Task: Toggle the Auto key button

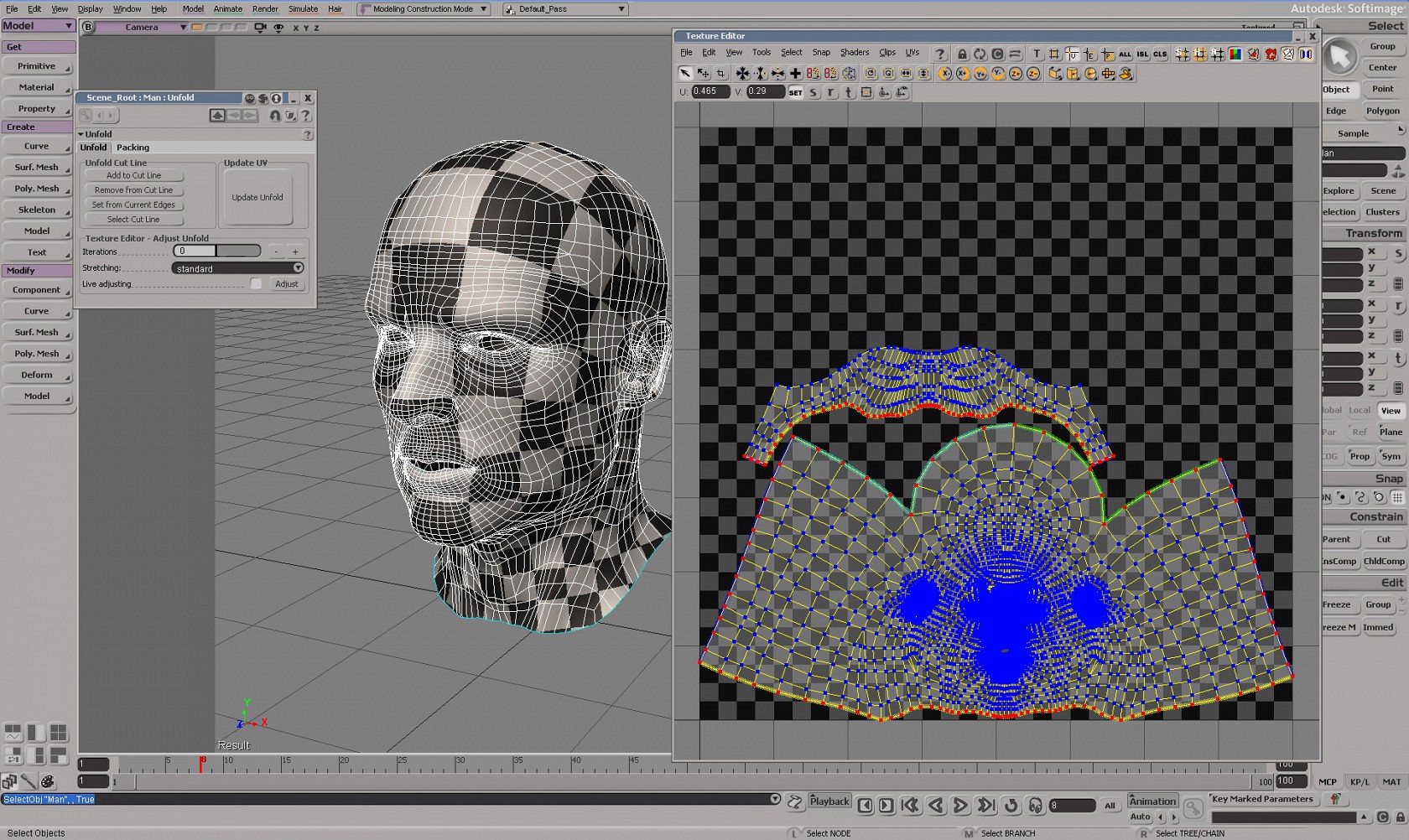Action: pyautogui.click(x=1140, y=817)
